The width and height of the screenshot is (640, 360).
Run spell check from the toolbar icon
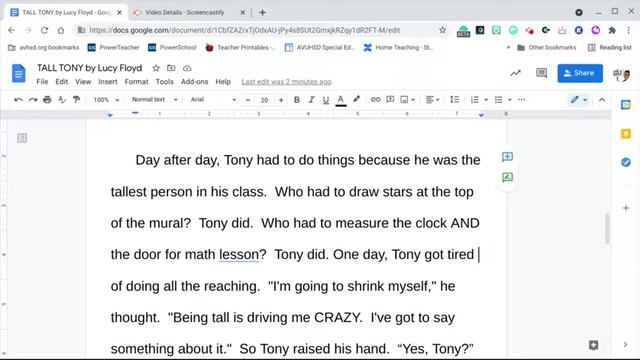click(62, 100)
